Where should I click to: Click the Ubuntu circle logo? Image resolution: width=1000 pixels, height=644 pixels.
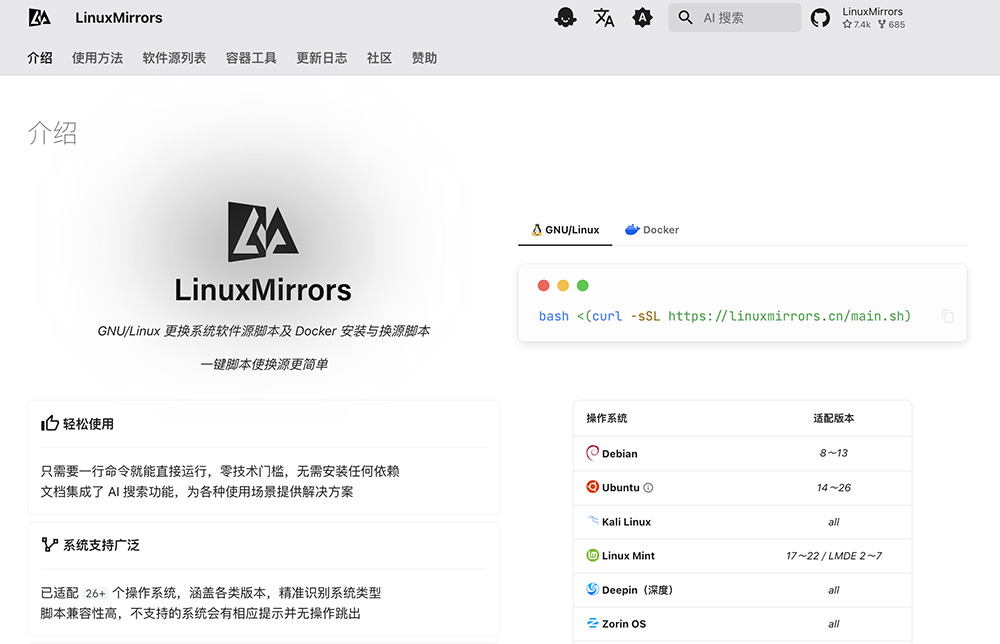coord(592,487)
